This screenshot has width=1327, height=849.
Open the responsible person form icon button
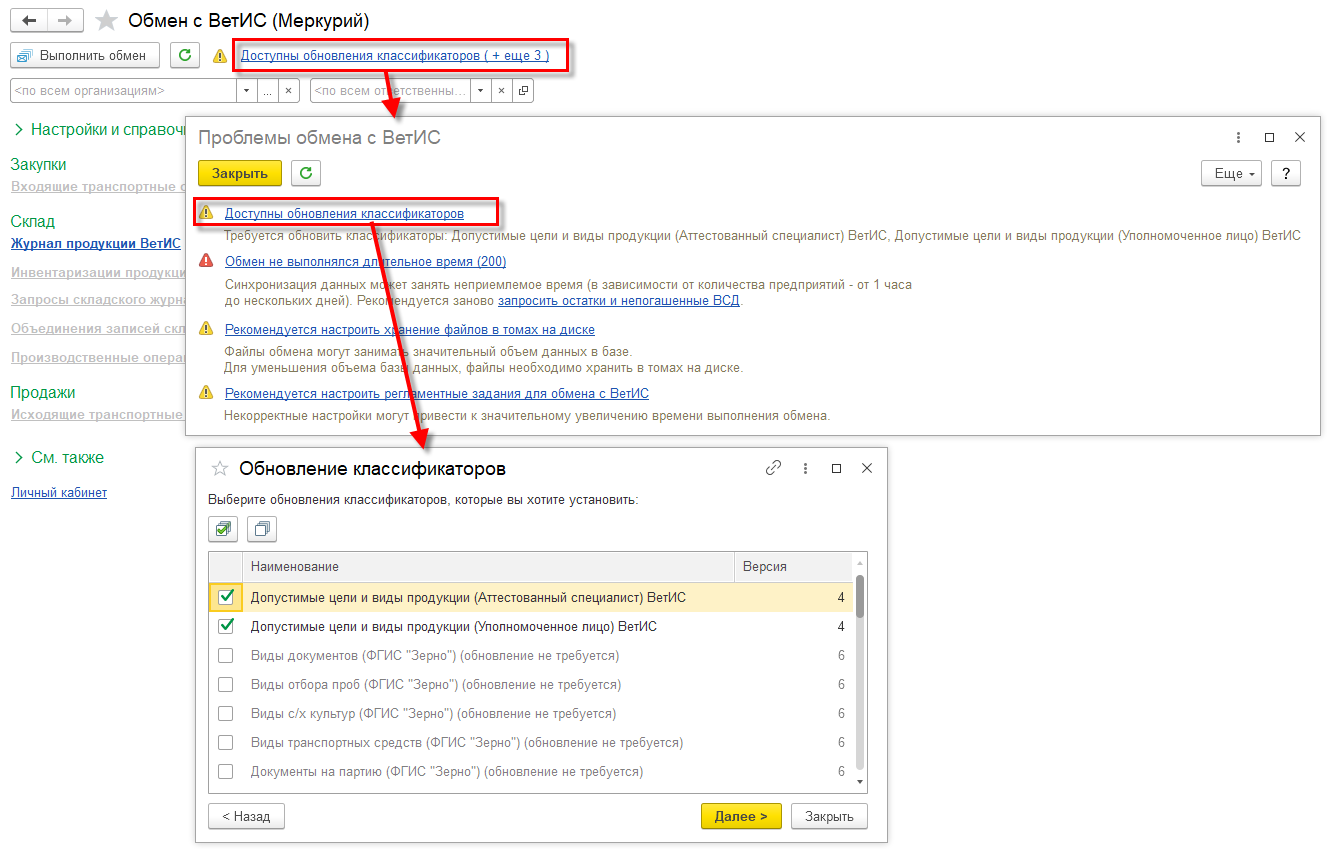(523, 90)
